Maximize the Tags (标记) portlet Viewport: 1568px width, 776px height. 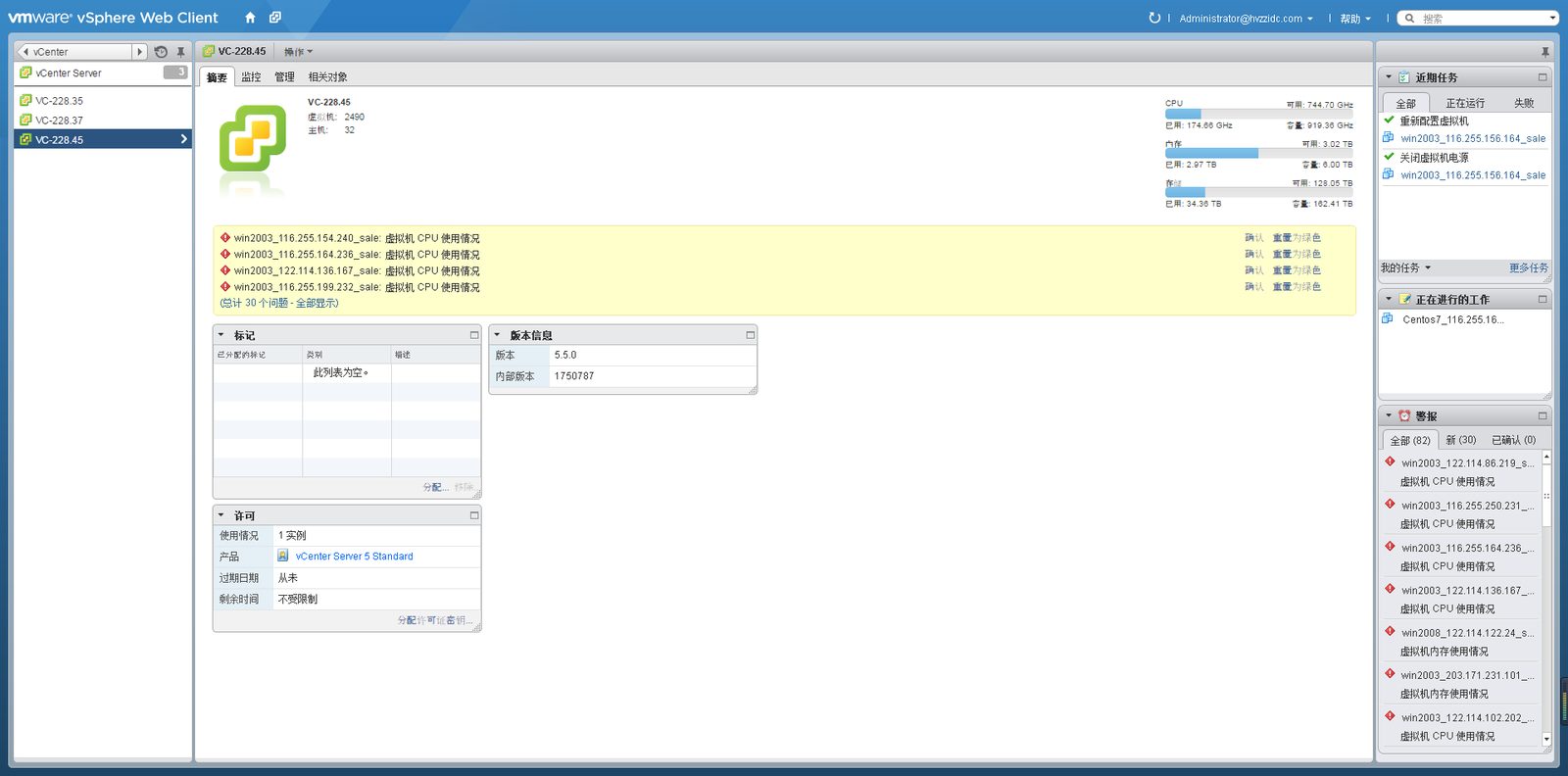coord(474,335)
